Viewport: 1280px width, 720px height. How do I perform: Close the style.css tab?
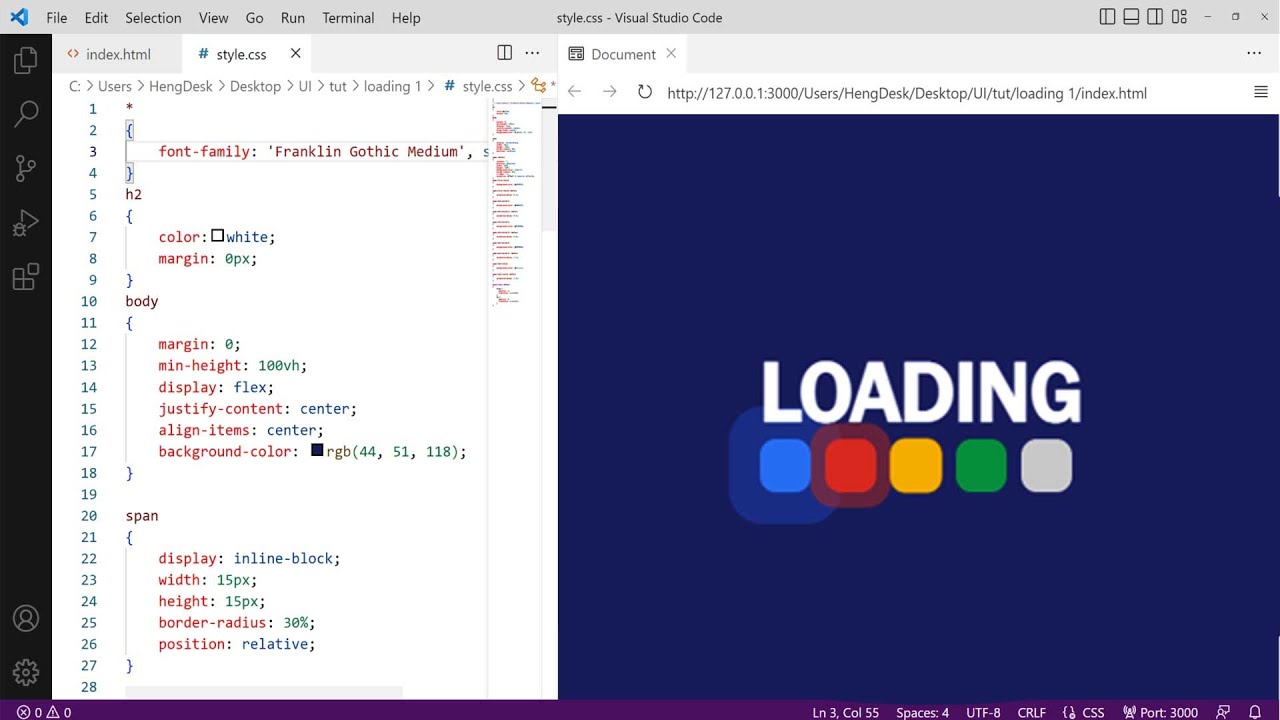295,53
